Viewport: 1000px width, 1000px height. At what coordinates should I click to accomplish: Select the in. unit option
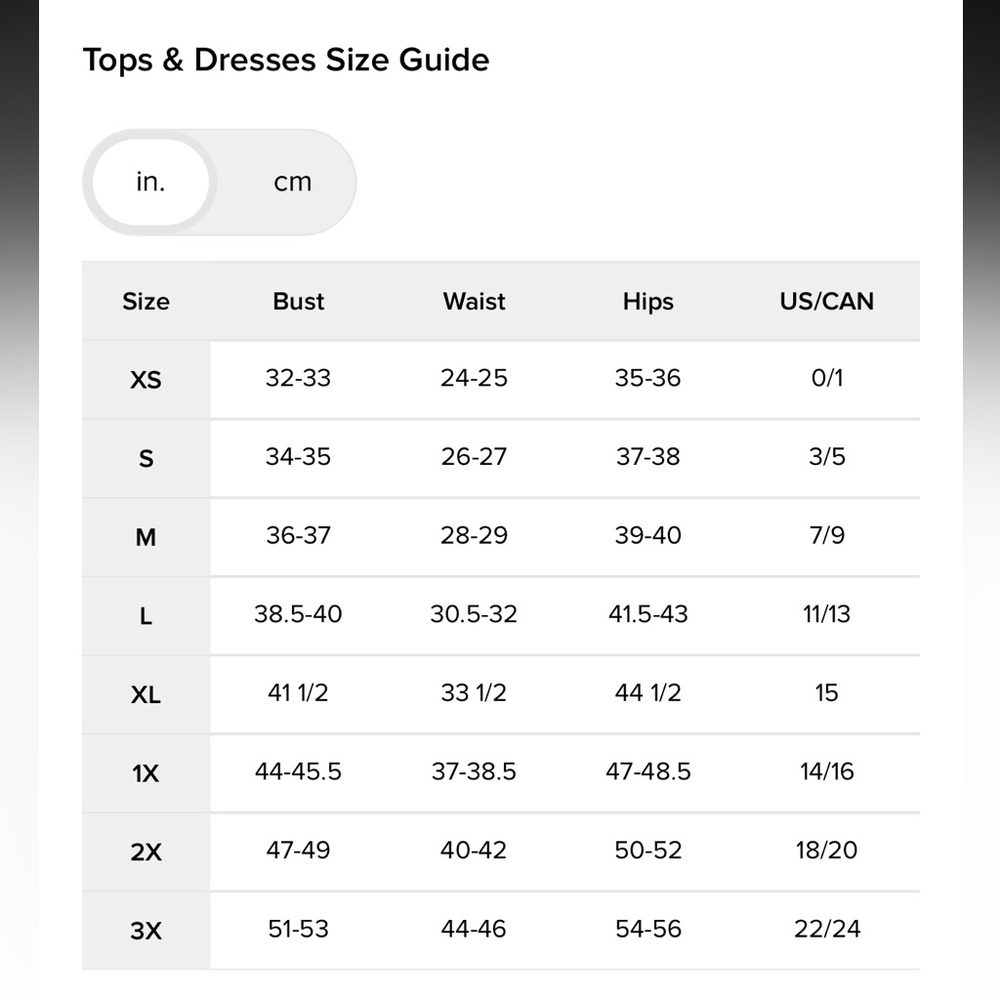(x=151, y=182)
